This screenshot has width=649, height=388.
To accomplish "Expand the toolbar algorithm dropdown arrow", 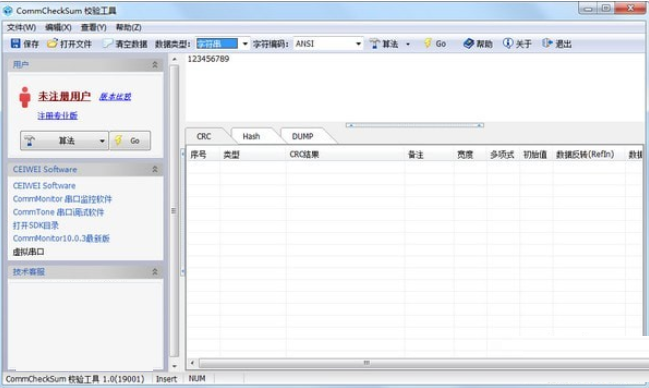I will [408, 44].
